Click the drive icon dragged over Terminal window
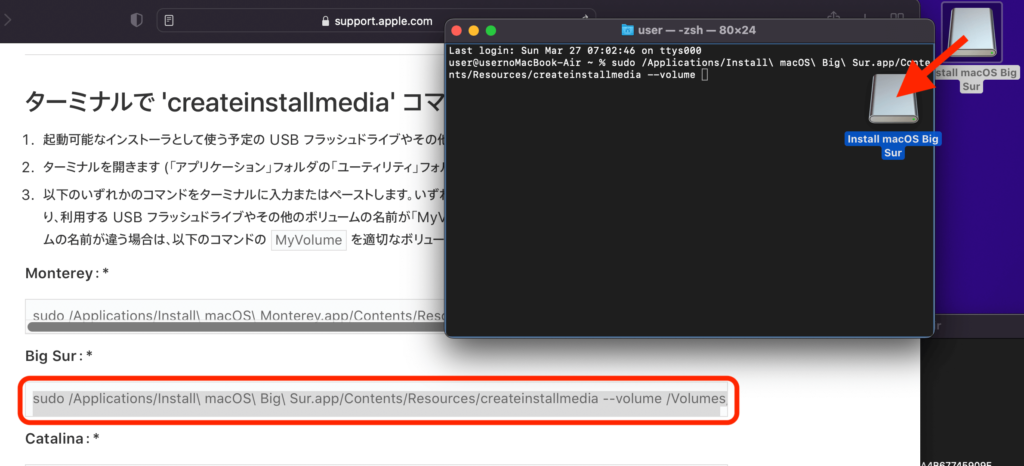The image size is (1024, 466). [893, 99]
